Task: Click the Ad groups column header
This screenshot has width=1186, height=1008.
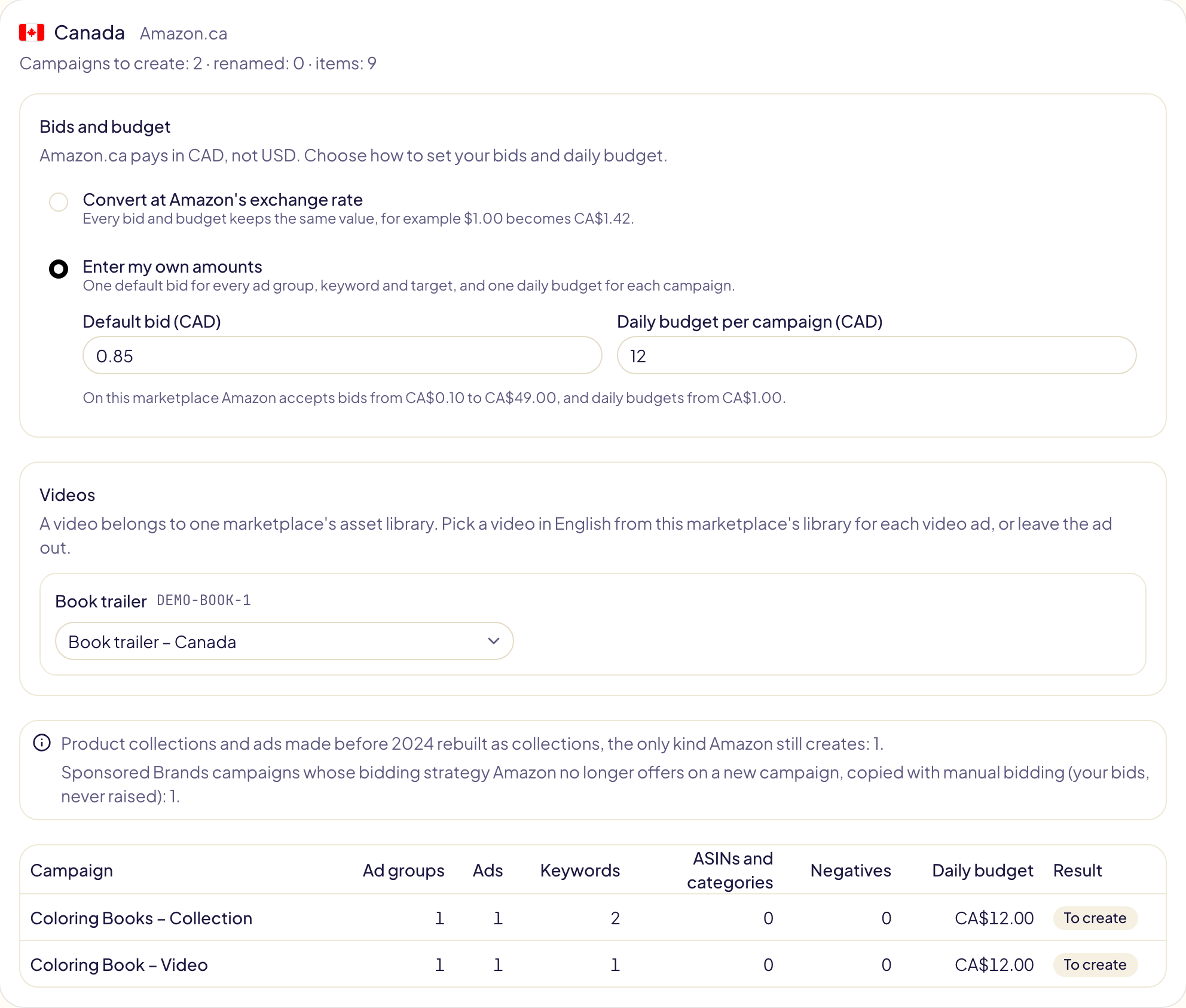Action: (404, 870)
